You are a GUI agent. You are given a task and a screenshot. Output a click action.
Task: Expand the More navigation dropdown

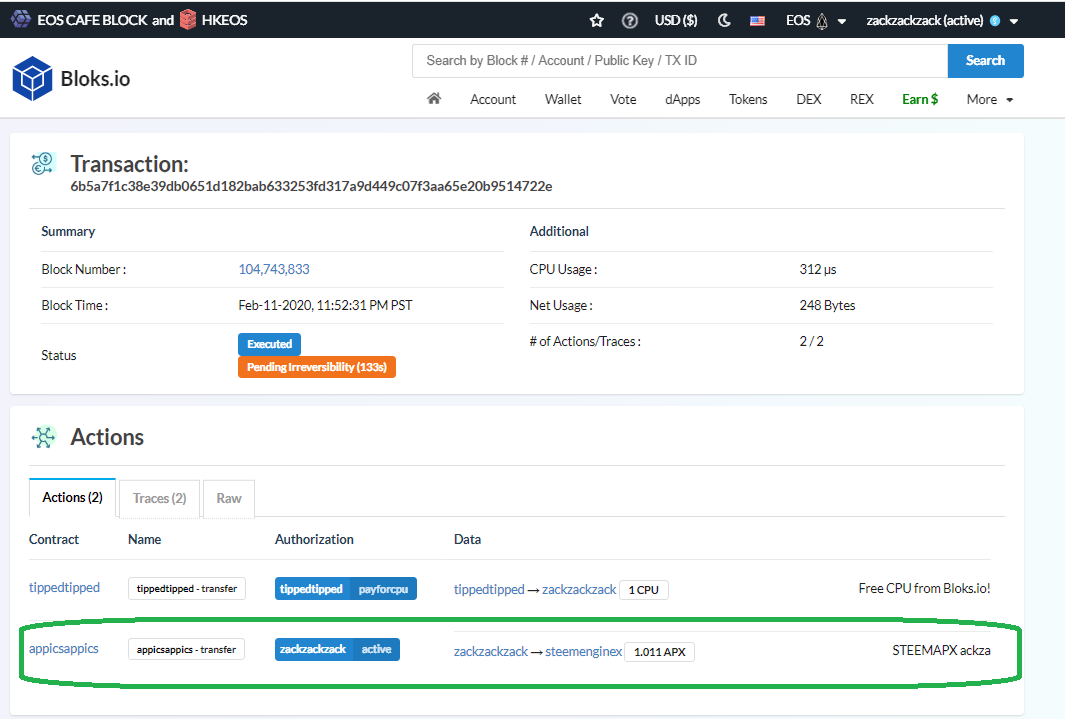coord(990,100)
